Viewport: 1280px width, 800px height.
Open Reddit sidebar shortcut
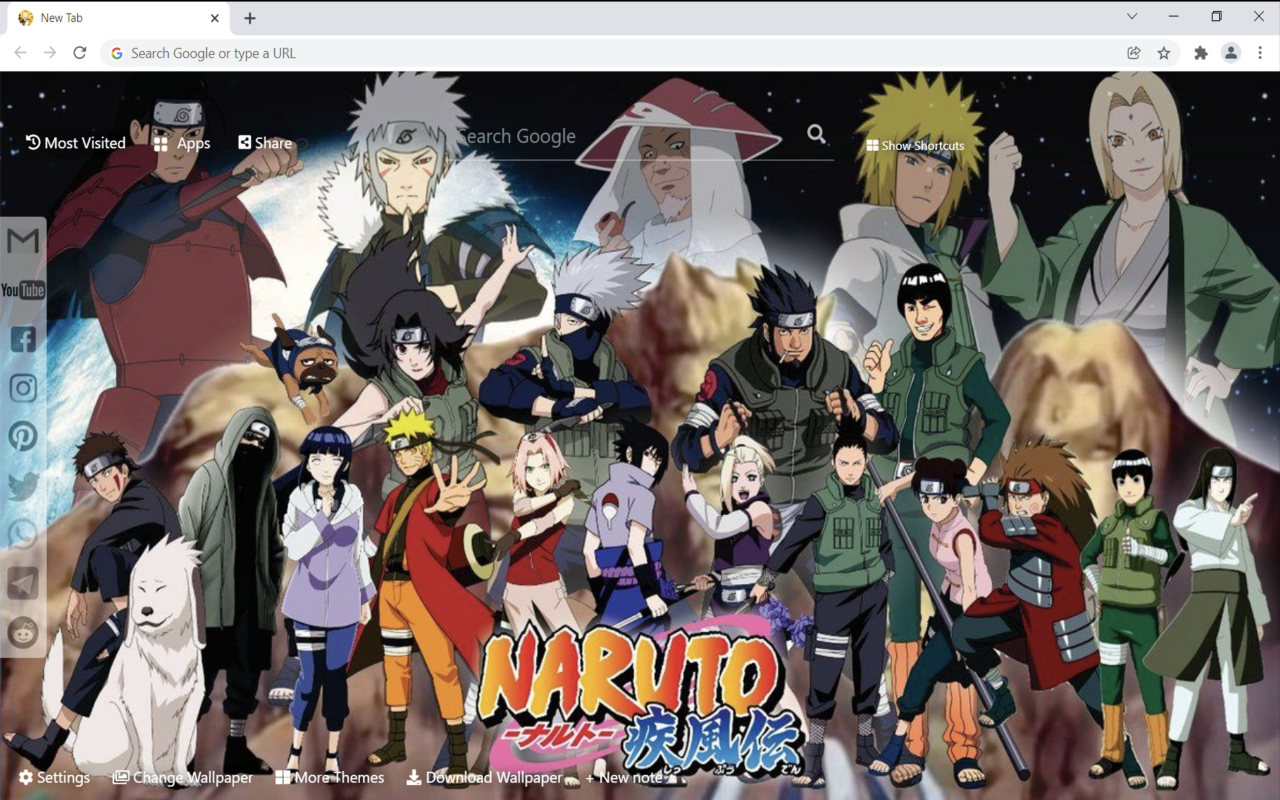point(23,632)
